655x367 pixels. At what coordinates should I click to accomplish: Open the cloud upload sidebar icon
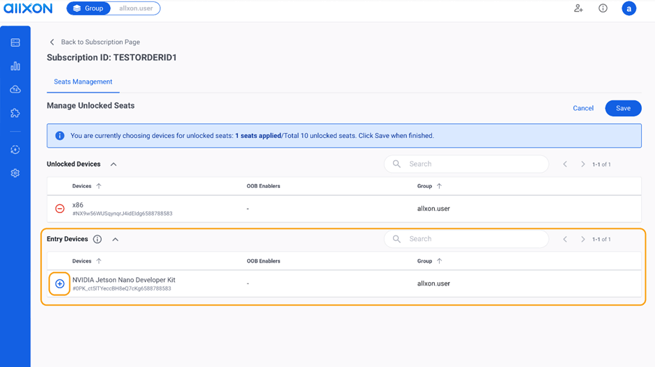[15, 89]
